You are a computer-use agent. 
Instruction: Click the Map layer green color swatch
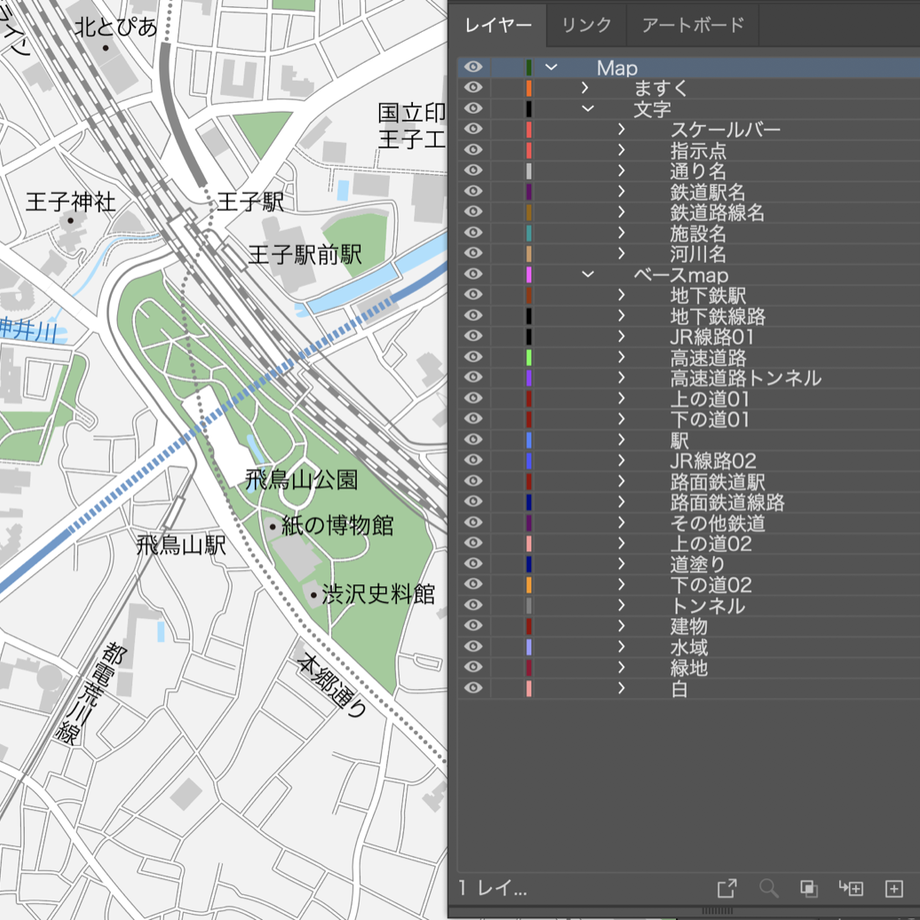point(529,67)
